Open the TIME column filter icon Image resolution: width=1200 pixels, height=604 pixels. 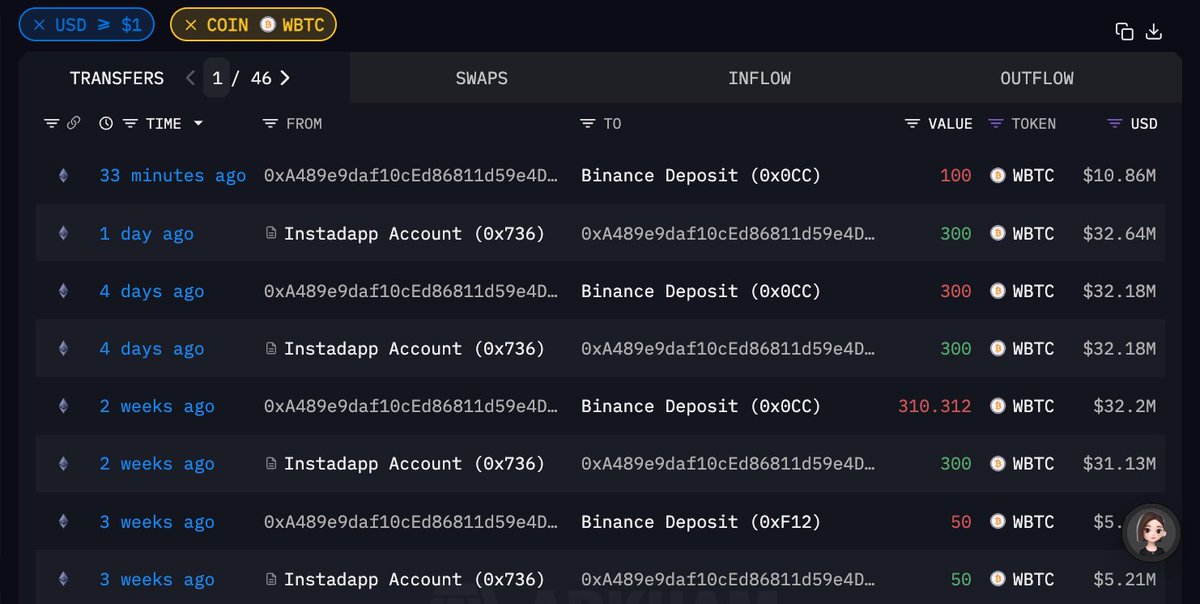point(130,123)
